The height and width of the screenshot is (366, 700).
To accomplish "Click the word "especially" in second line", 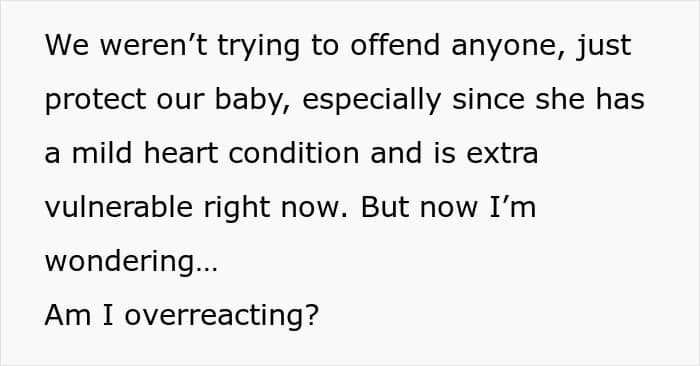I will (372, 101).
